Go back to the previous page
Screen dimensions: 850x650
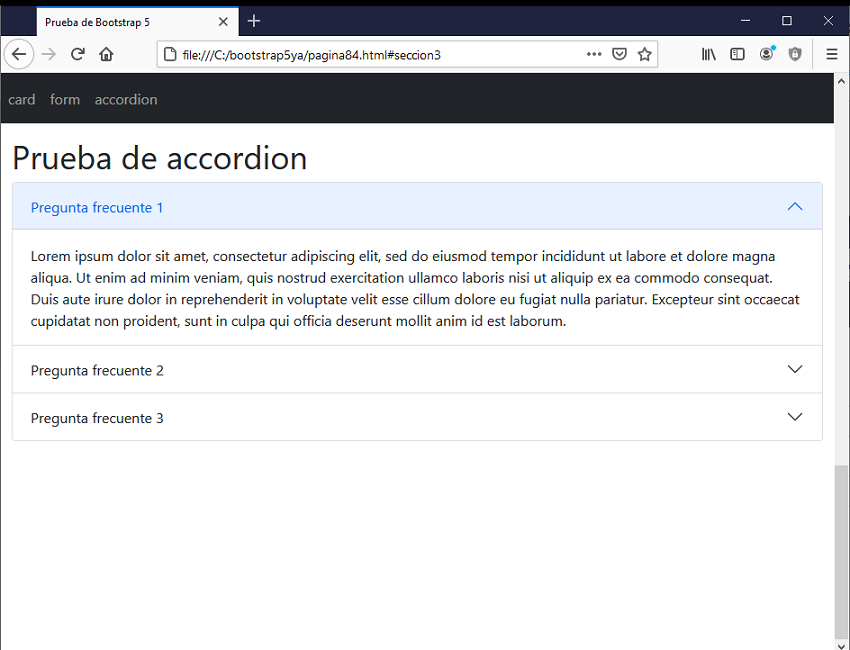coord(19,54)
